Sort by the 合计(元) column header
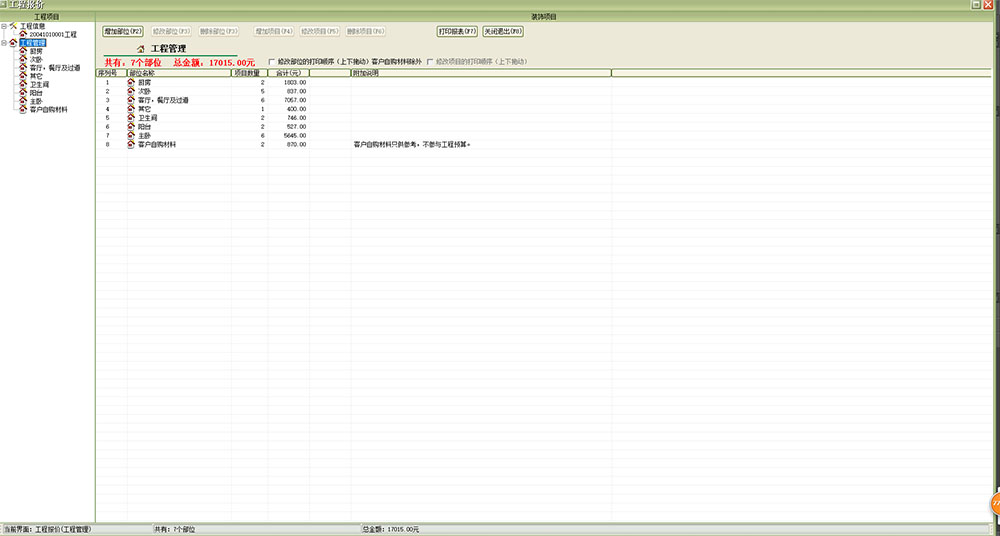 tap(288, 73)
